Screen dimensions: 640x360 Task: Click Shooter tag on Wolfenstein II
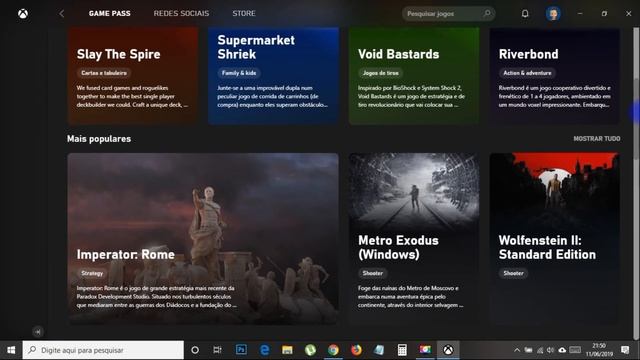point(513,273)
